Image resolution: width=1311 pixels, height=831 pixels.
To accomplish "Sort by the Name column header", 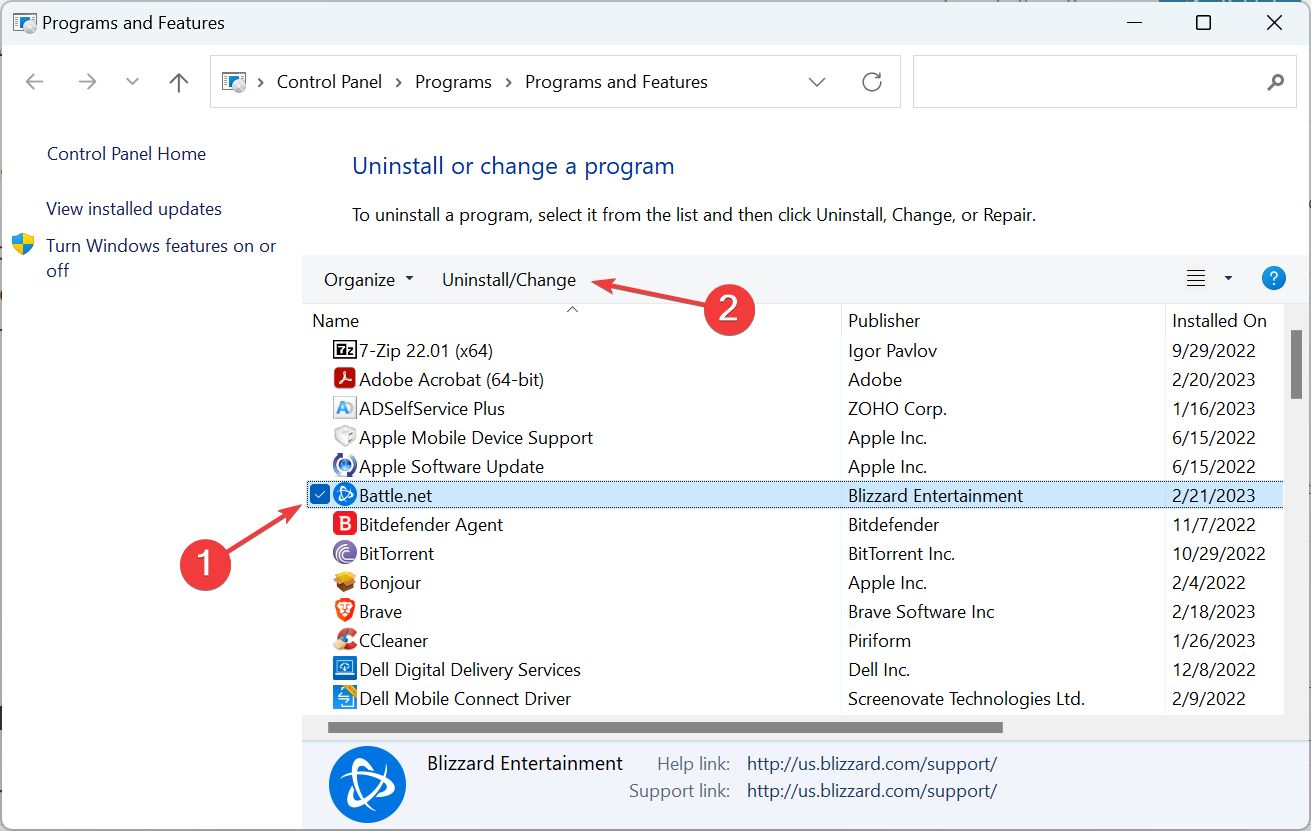I will 335,321.
